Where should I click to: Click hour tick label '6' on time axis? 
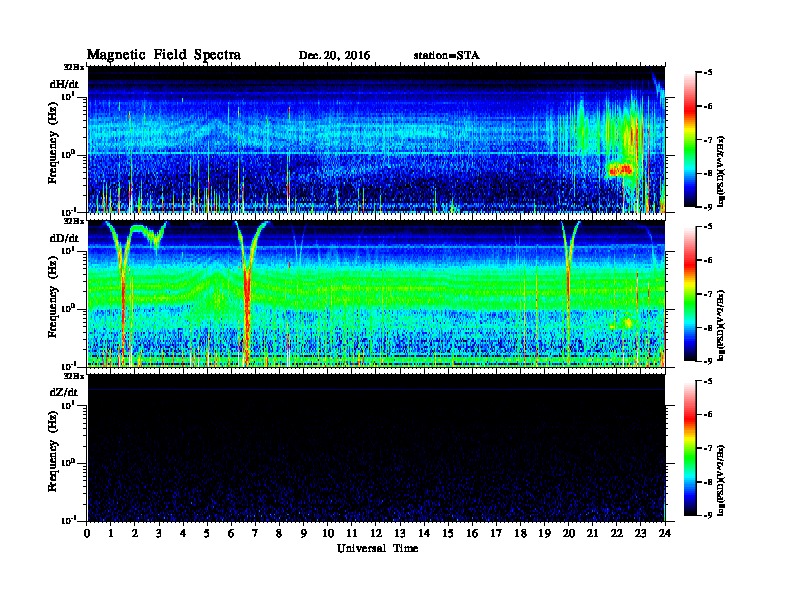[x=231, y=534]
